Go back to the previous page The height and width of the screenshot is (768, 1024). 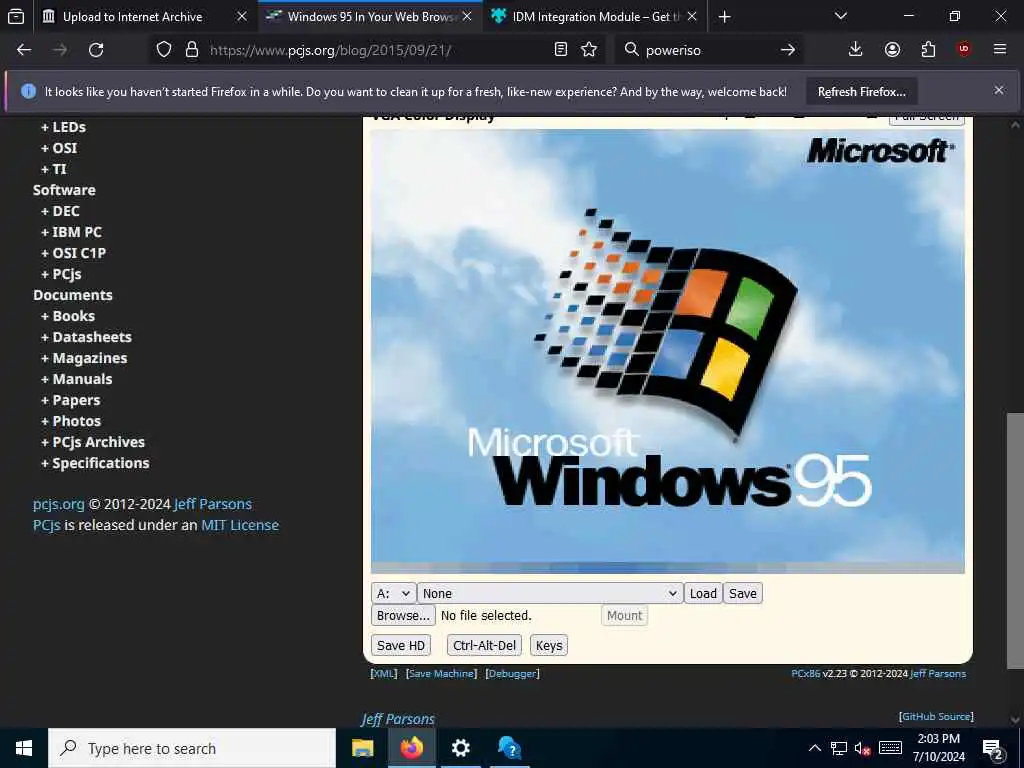pos(24,50)
